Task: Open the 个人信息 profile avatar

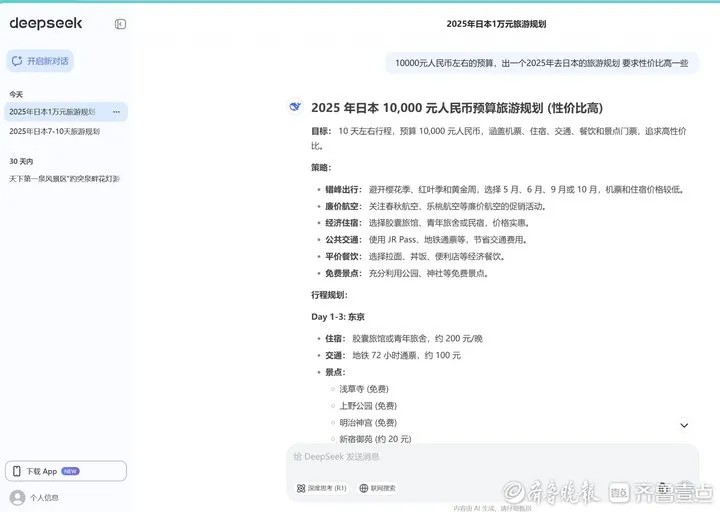Action: (17, 497)
